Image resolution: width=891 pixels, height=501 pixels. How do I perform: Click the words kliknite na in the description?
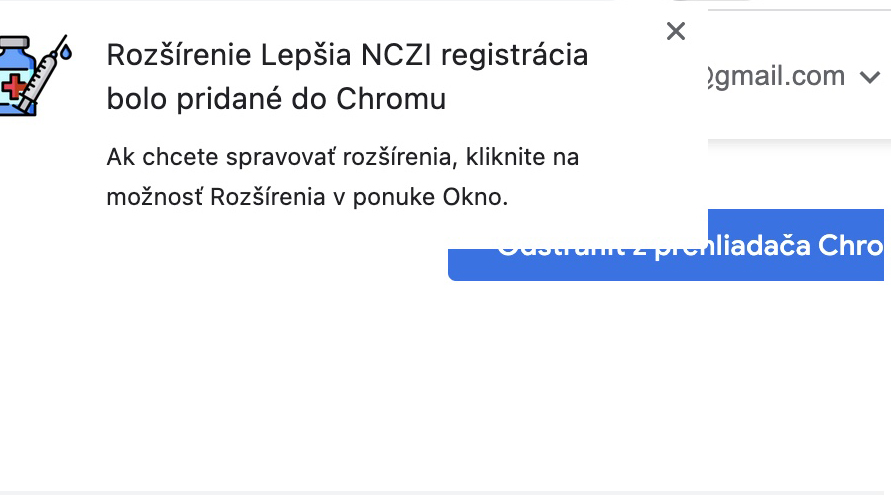(522, 157)
